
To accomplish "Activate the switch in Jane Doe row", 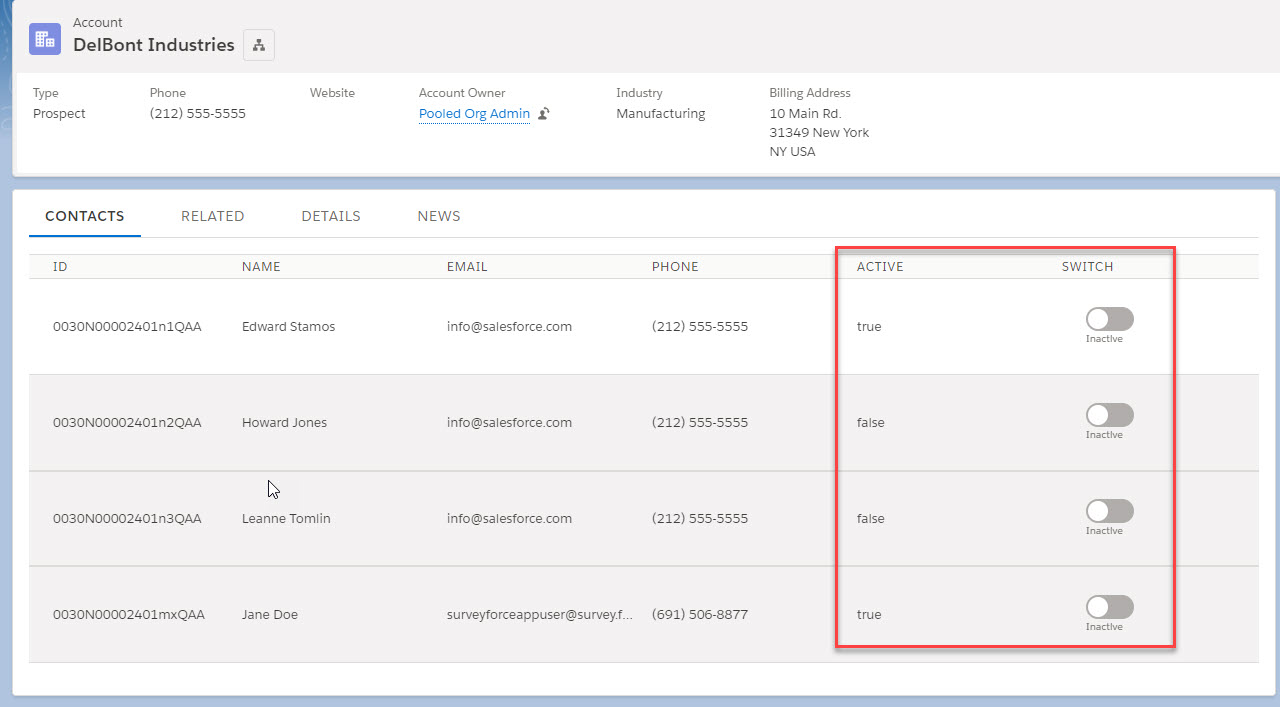I will [x=1109, y=607].
